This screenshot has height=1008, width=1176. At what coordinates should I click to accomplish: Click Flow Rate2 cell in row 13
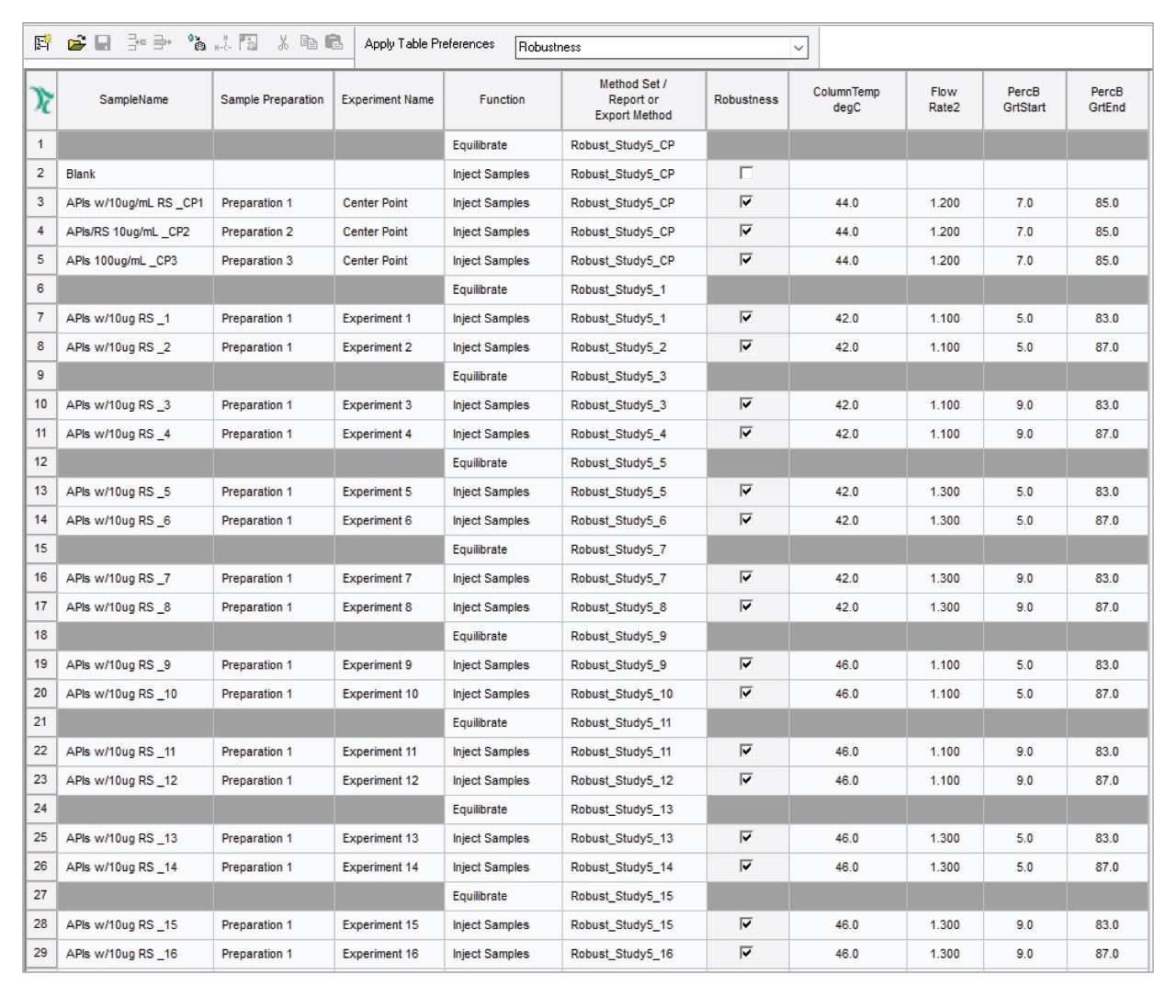pos(944,492)
